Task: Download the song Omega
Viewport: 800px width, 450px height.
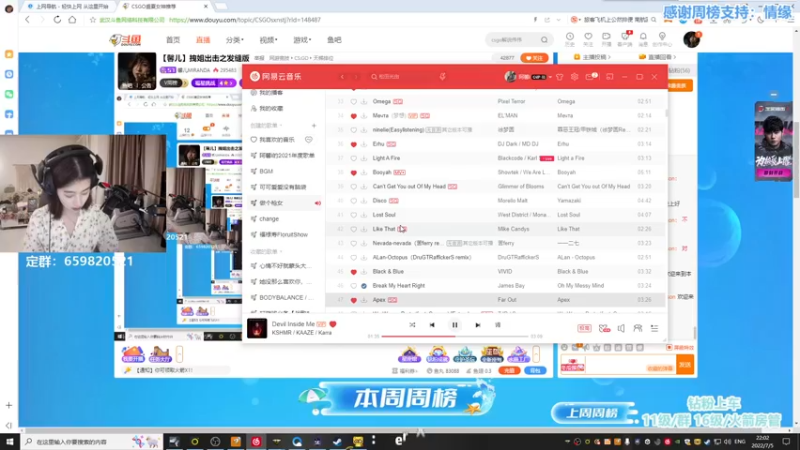Action: 364,102
